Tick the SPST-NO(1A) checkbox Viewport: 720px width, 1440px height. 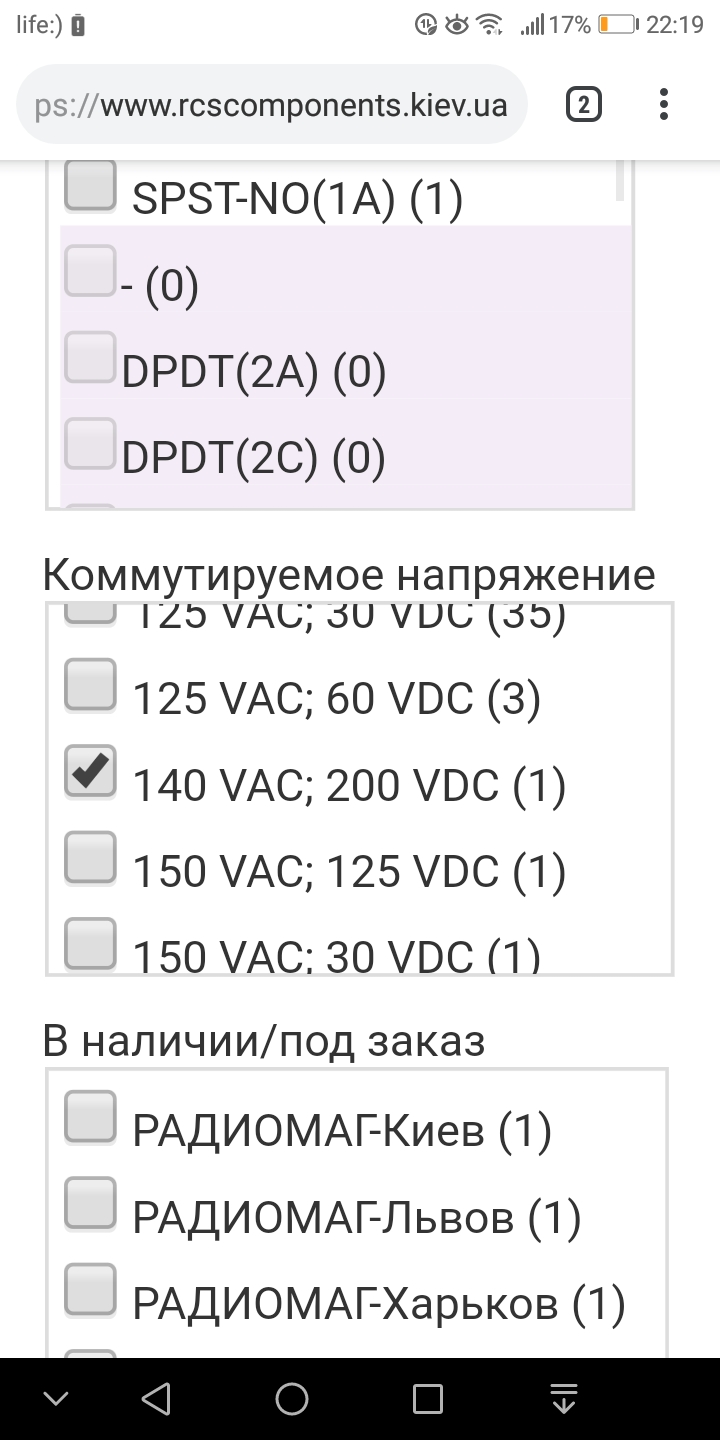(90, 186)
